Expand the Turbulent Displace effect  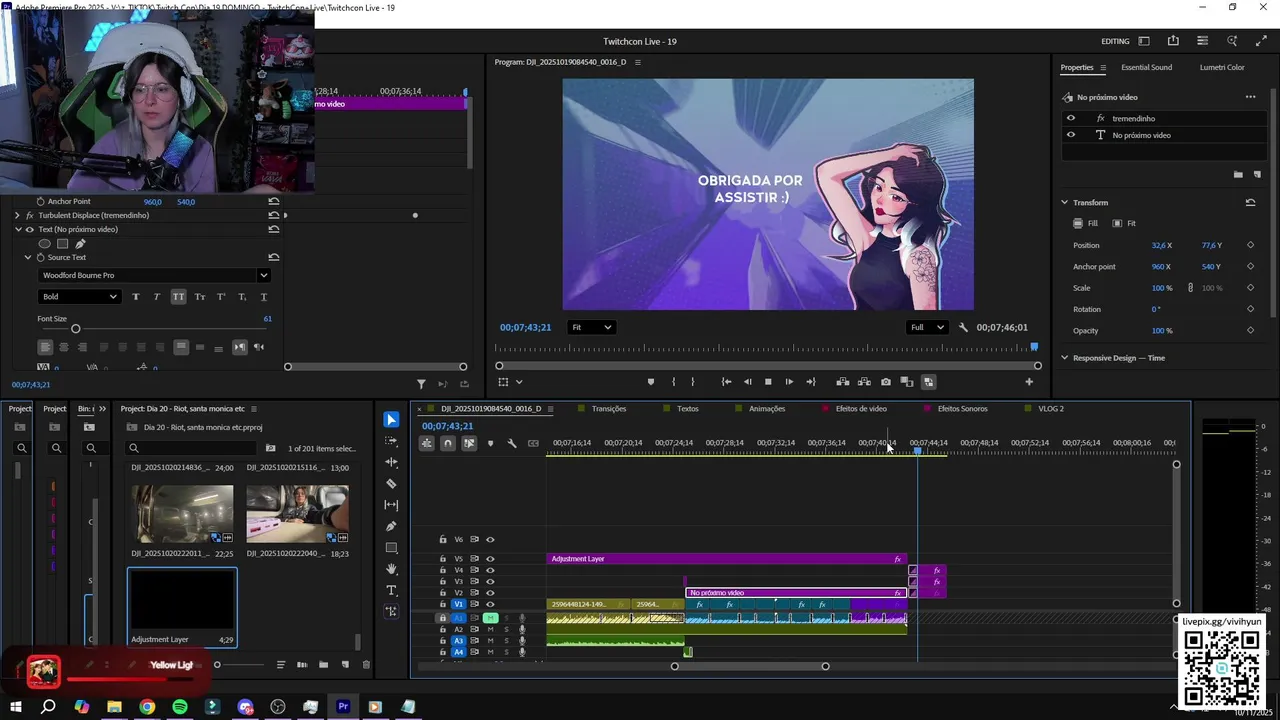pos(17,215)
